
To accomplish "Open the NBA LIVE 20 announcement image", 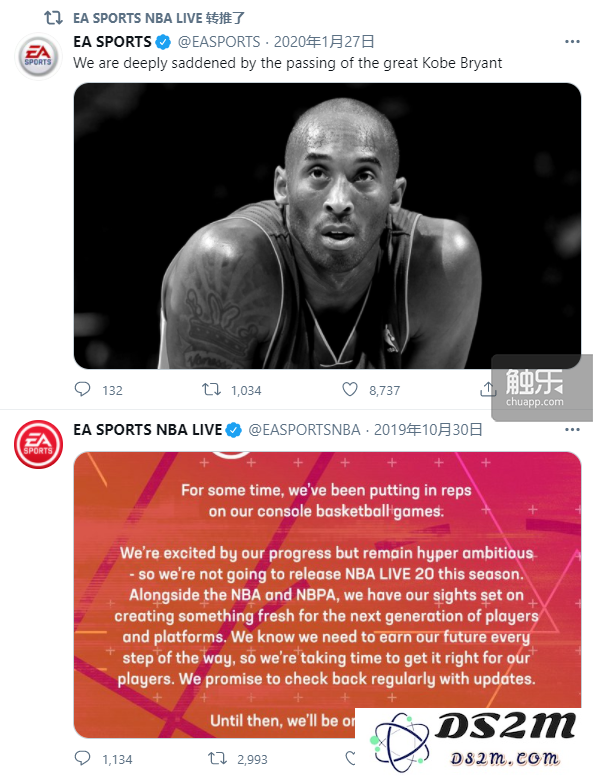I will [327, 594].
